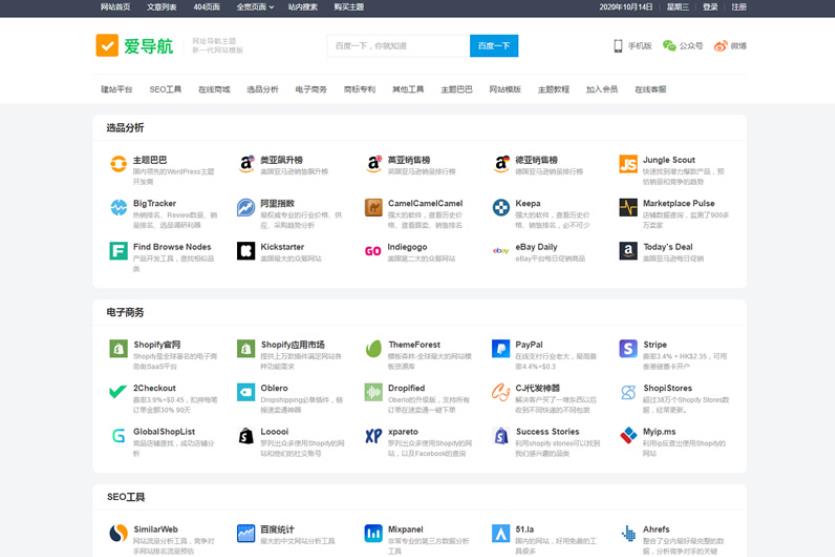Click the login link in top bar
The image size is (835, 557).
tap(710, 7)
